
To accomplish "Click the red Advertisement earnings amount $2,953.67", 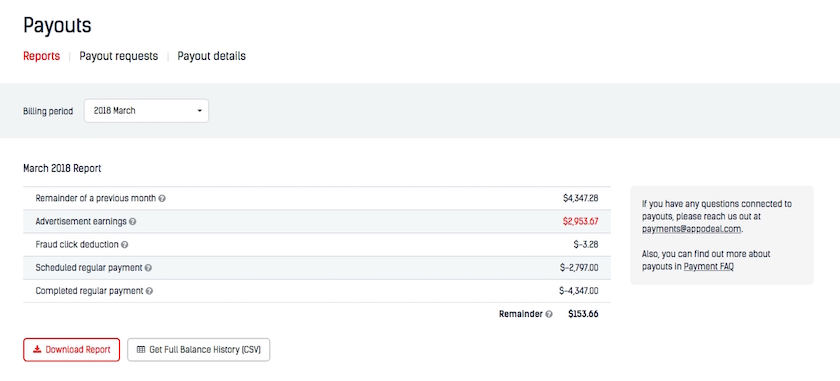I will pyautogui.click(x=580, y=221).
